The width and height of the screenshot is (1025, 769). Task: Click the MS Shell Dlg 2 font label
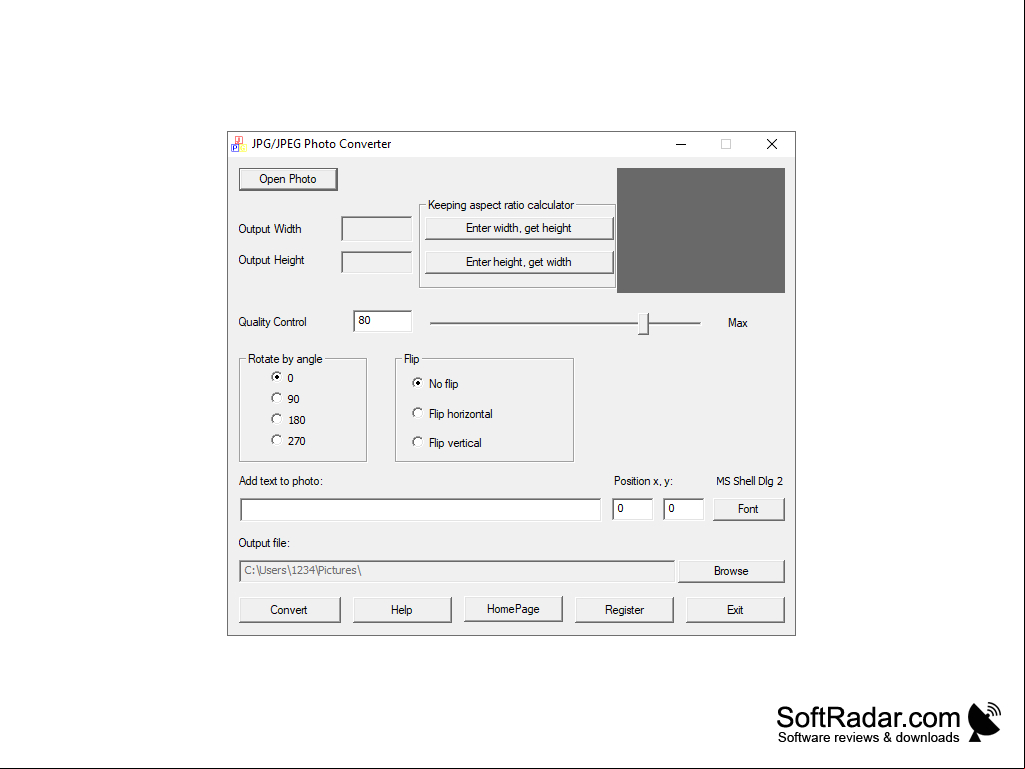click(749, 481)
